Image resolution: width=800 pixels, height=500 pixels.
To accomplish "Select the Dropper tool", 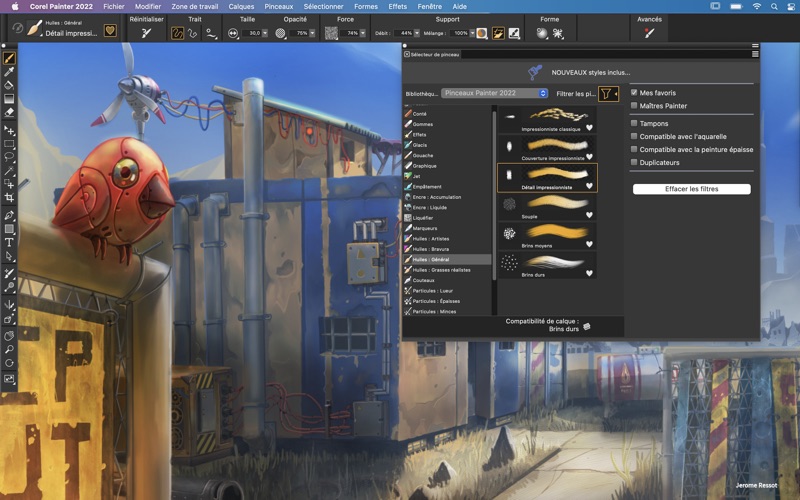I will click(9, 71).
